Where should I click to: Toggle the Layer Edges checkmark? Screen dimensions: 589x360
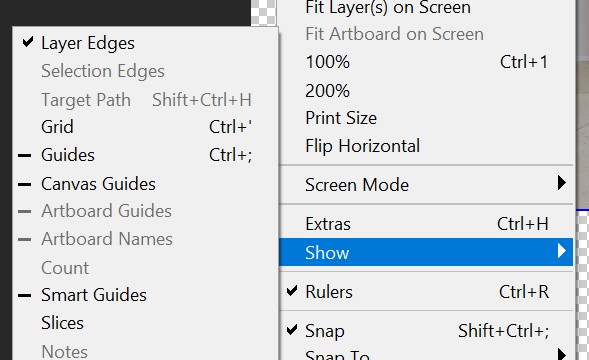(x=145, y=43)
